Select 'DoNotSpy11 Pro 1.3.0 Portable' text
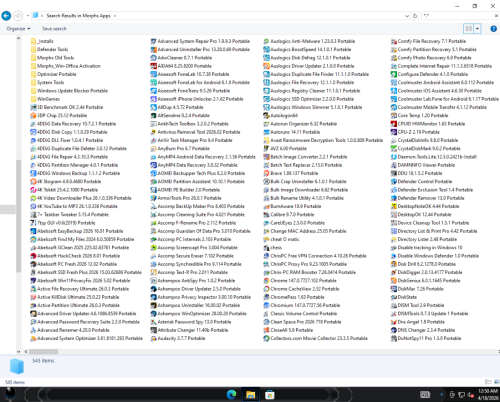This screenshot has width=500, height=402. [x=429, y=338]
